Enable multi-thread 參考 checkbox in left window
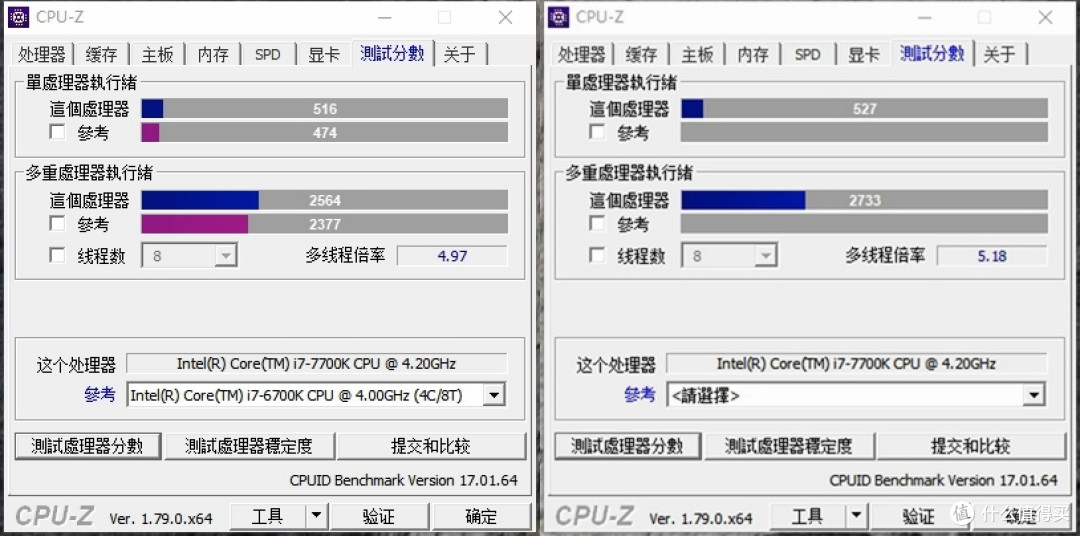 [58, 223]
